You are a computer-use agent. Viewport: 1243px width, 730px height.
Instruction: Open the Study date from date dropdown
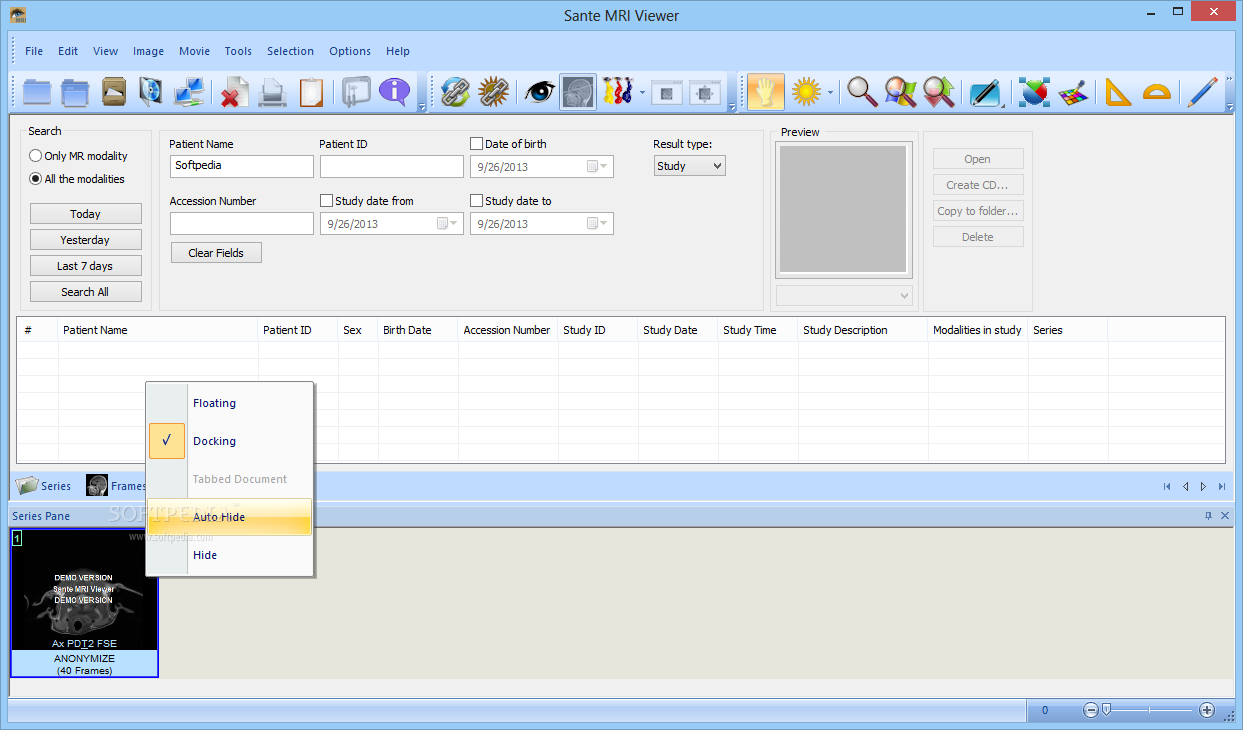(448, 224)
